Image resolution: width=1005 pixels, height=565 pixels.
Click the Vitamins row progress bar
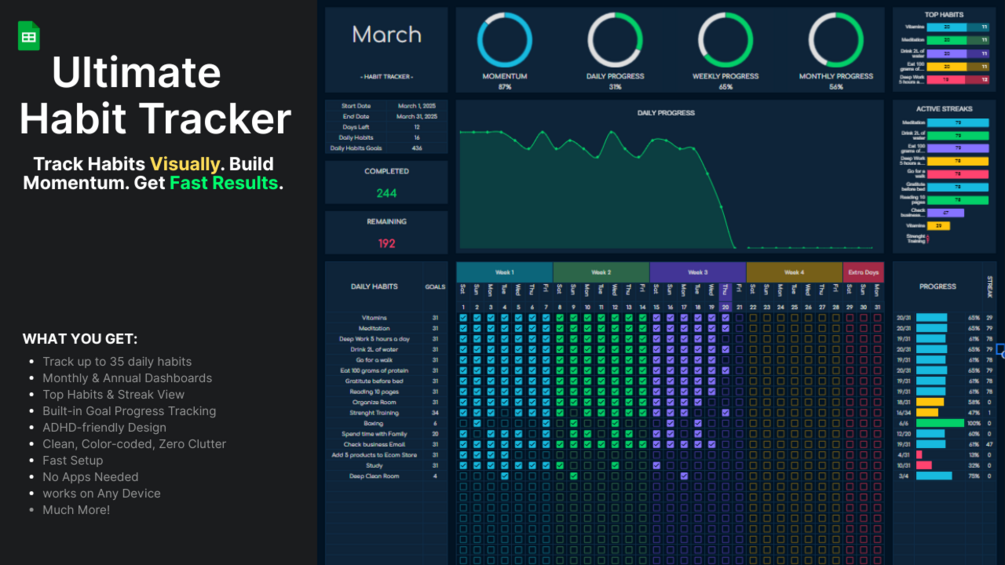click(x=931, y=318)
